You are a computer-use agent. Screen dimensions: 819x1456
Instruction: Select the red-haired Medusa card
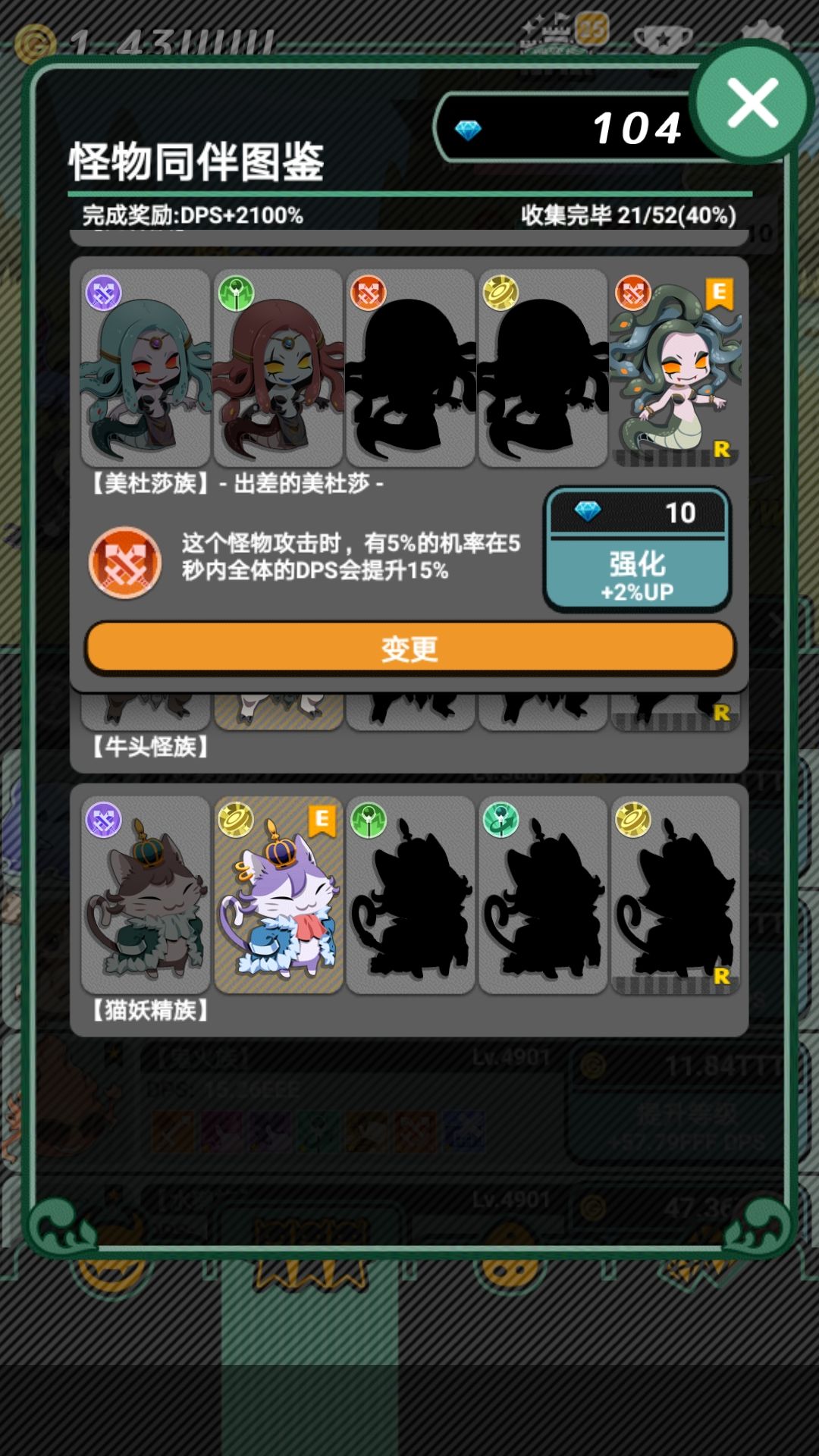[x=278, y=368]
